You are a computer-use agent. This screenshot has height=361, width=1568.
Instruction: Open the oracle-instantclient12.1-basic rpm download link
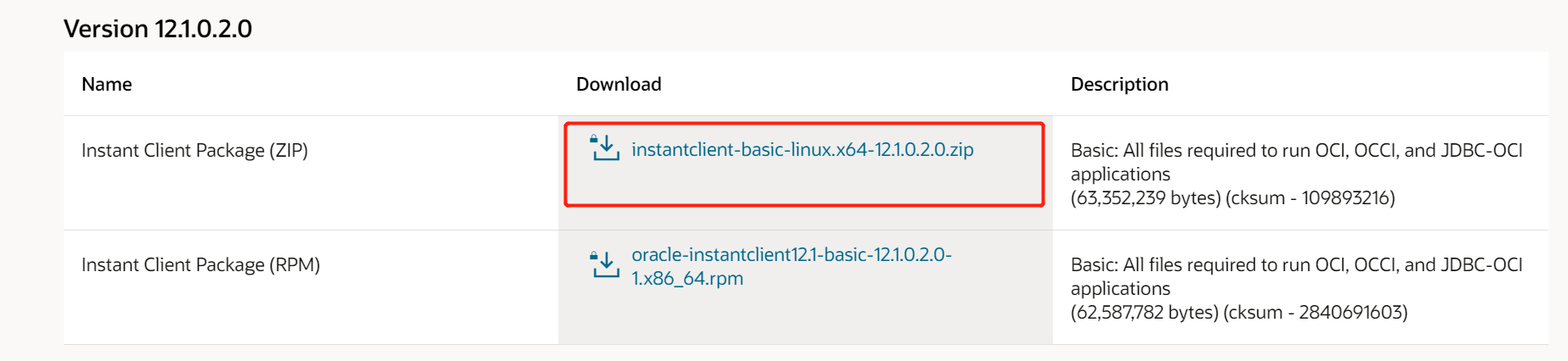[x=791, y=266]
